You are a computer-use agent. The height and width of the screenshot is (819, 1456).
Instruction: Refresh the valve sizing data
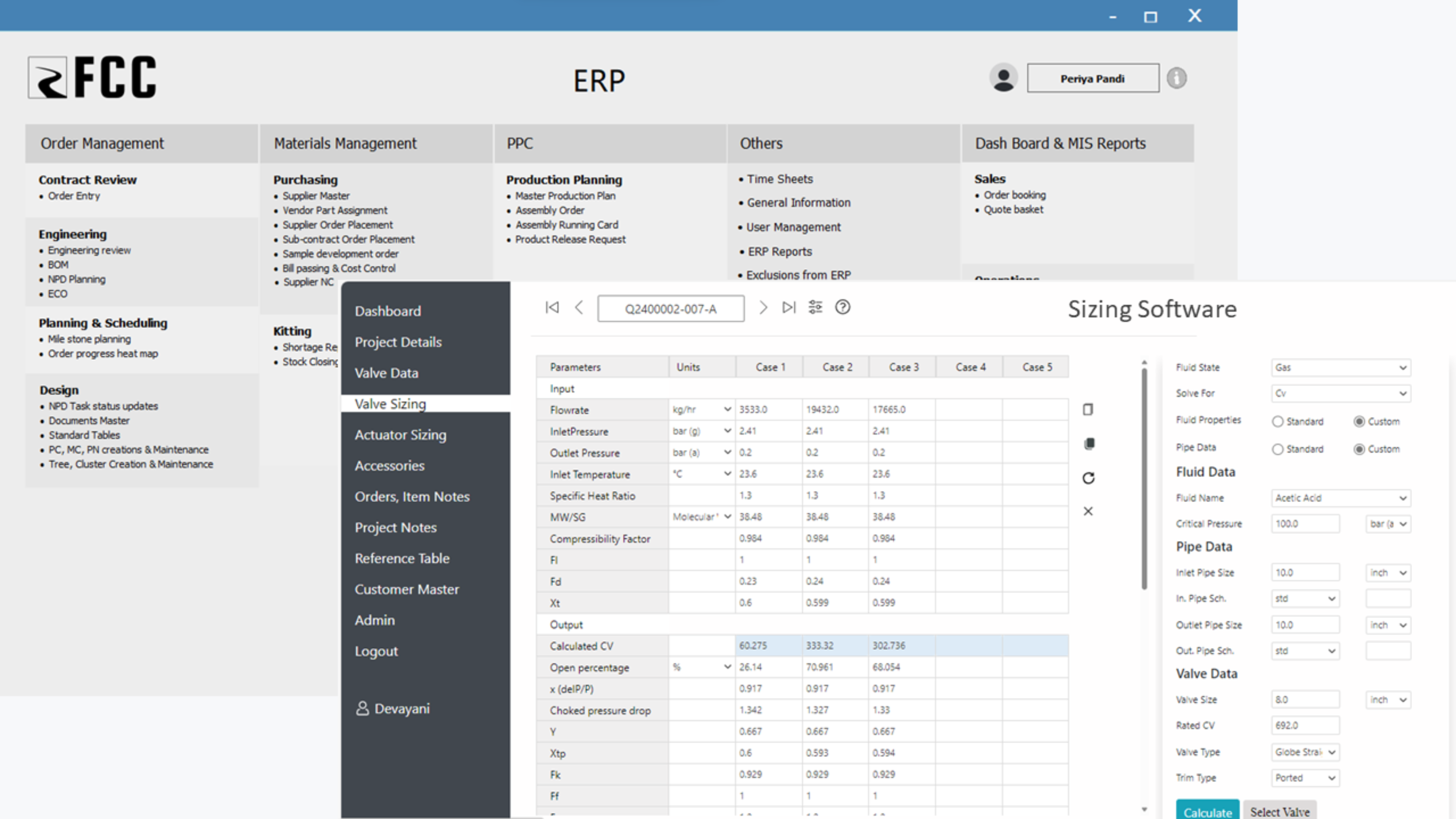click(1088, 478)
